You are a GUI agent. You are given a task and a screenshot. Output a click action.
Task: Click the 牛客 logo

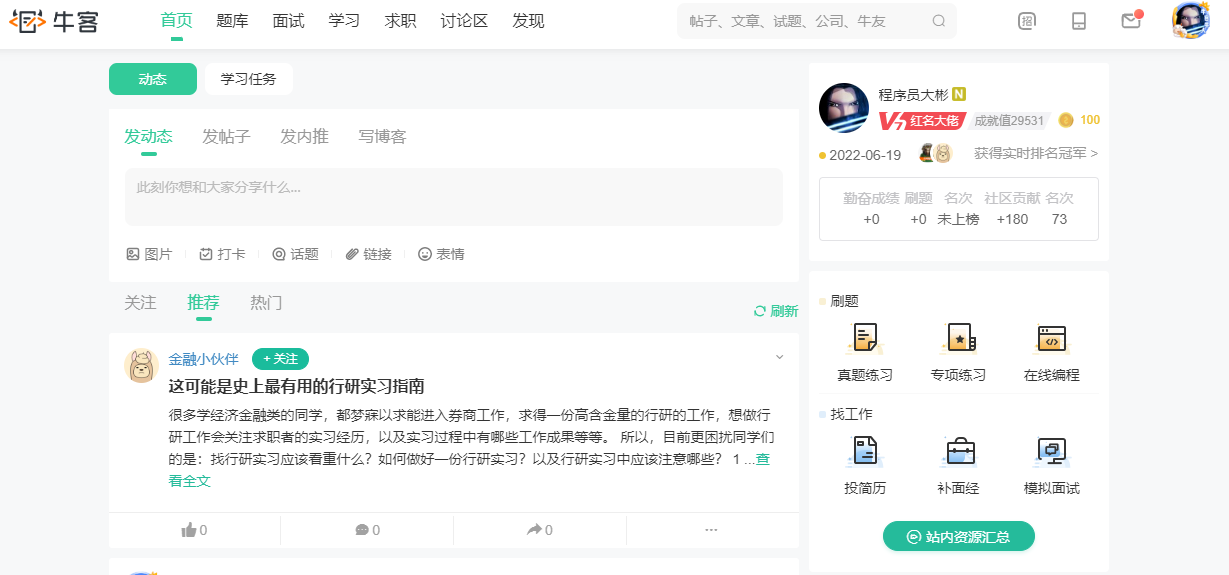[x=54, y=20]
